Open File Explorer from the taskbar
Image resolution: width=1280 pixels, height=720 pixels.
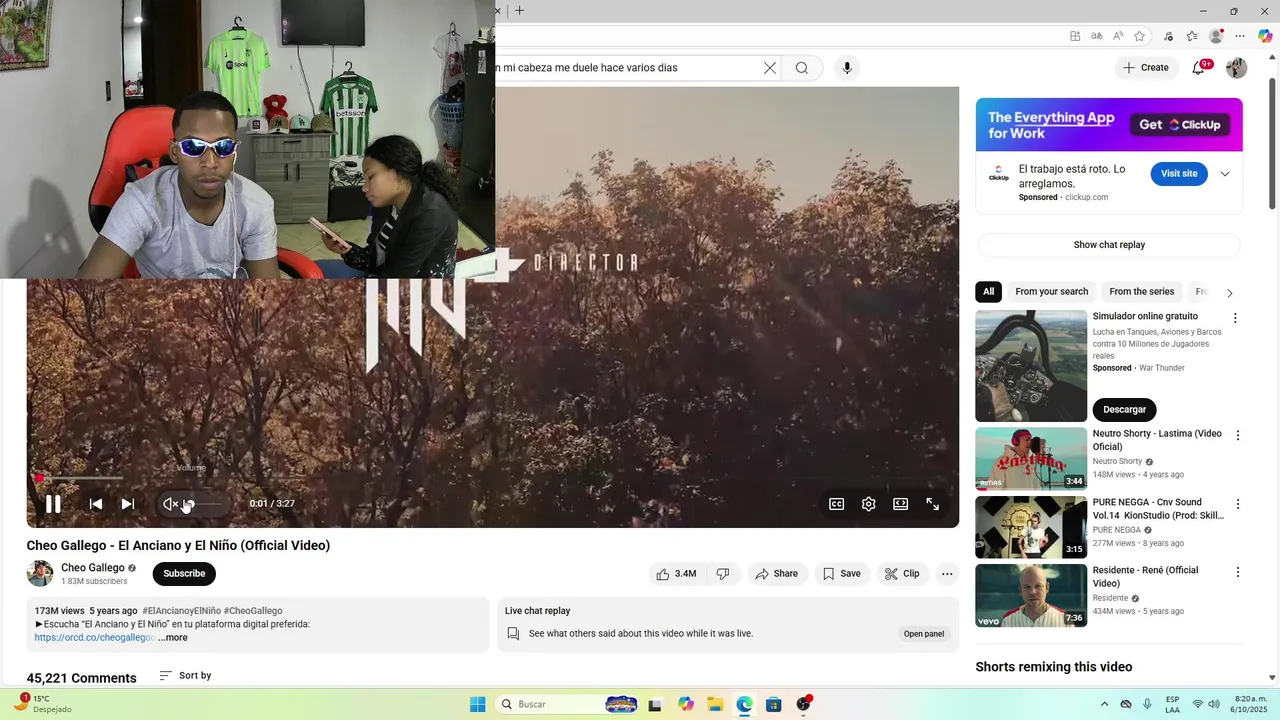(x=715, y=704)
